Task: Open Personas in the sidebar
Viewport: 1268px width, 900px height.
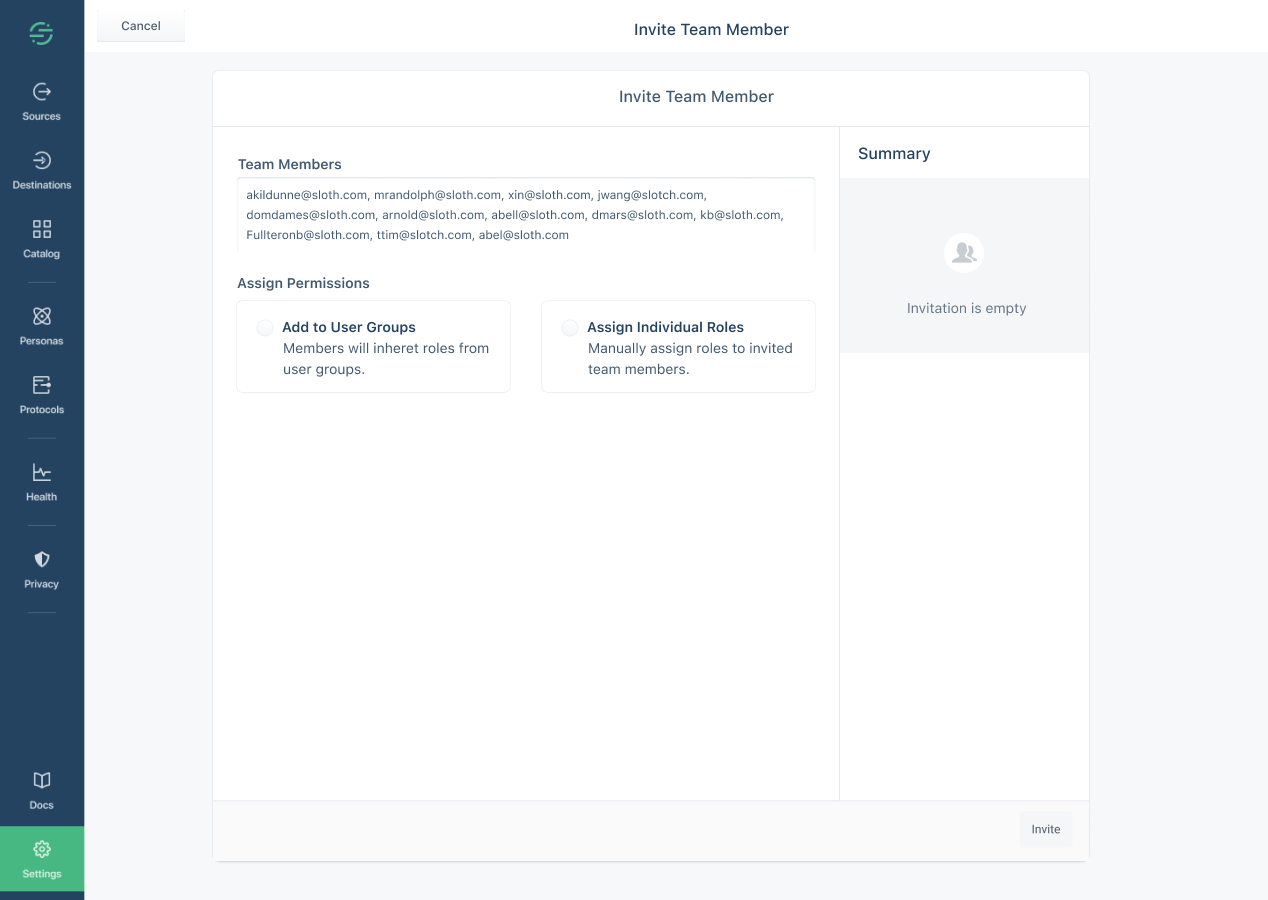Action: click(42, 327)
